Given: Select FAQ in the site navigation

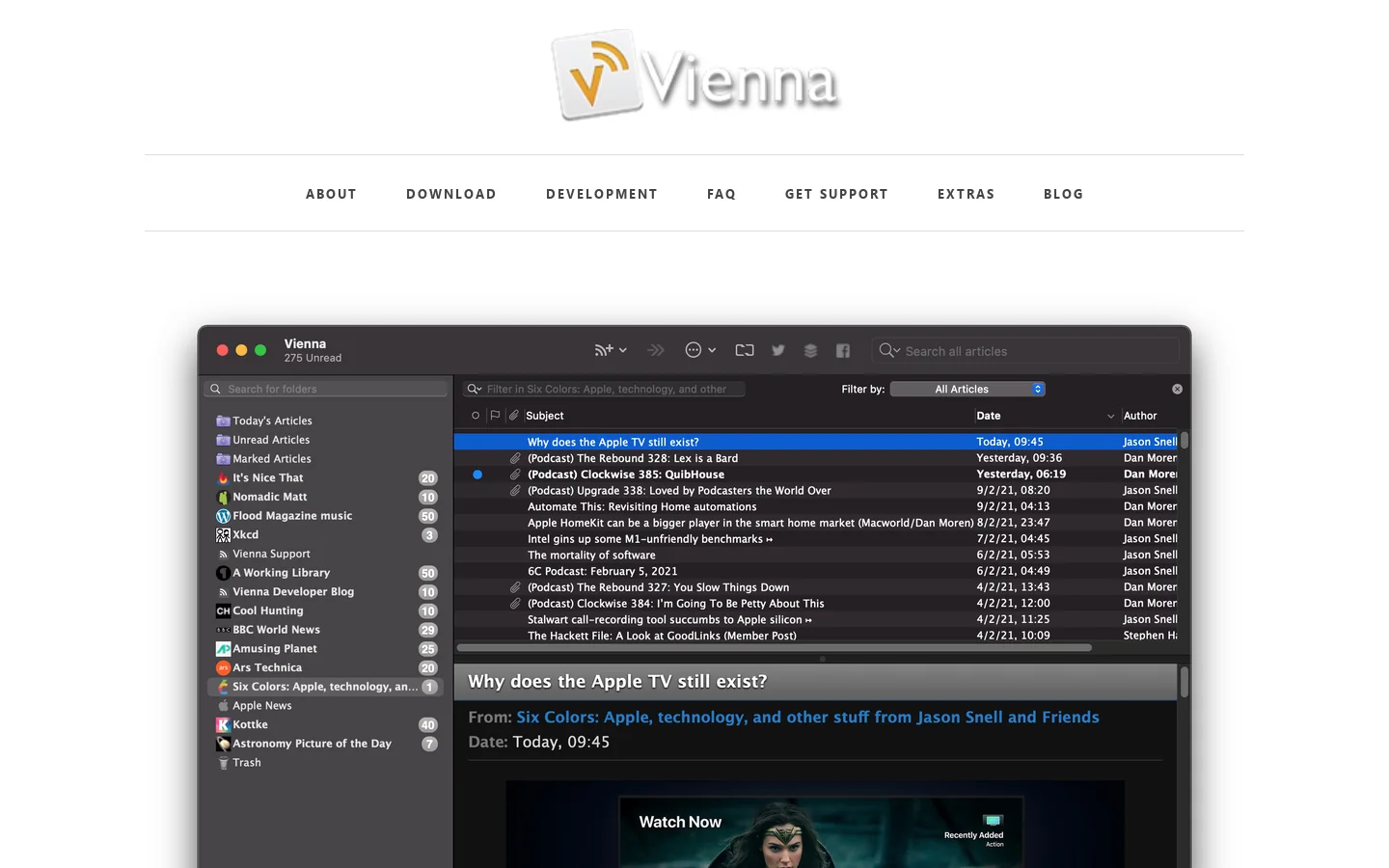Looking at the screenshot, I should tap(722, 194).
